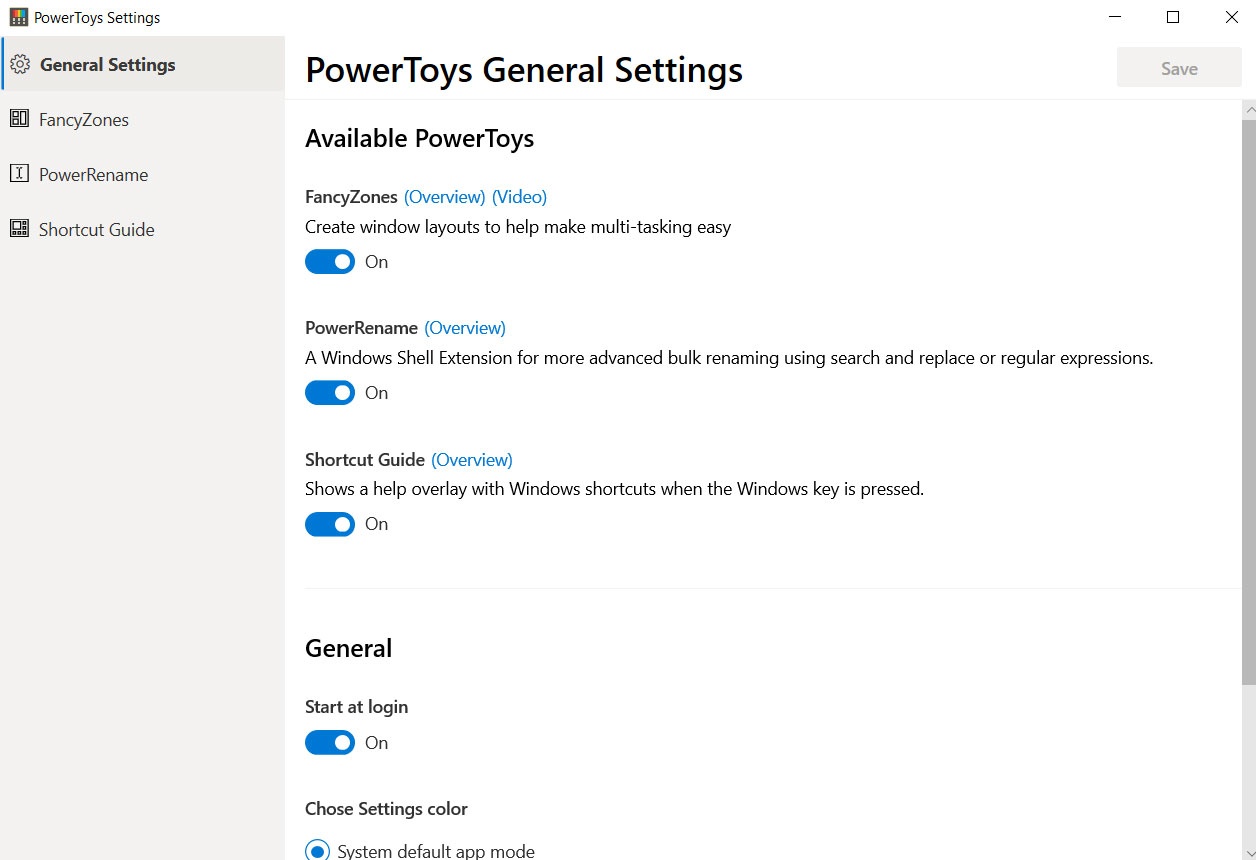Open the FancyZones Overview link
Viewport: 1256px width, 860px height.
(x=445, y=197)
